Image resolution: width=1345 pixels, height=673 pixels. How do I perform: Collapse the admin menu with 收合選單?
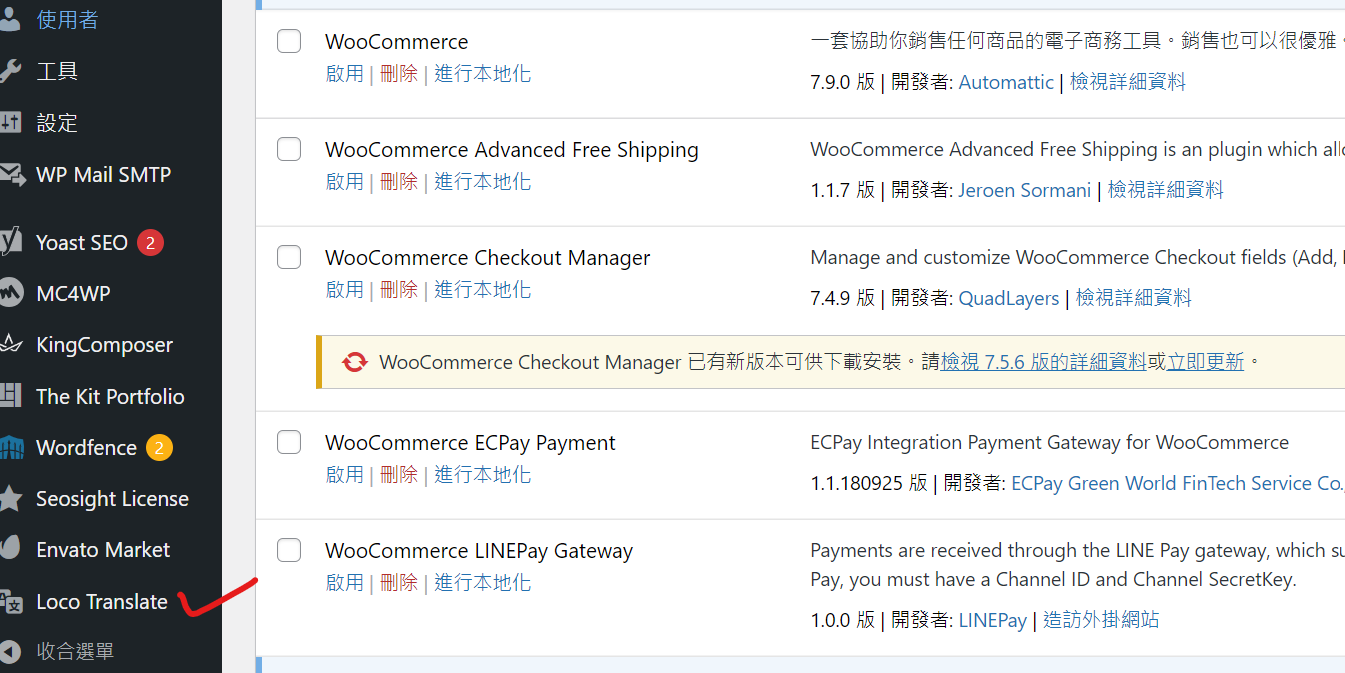[x=75, y=652]
